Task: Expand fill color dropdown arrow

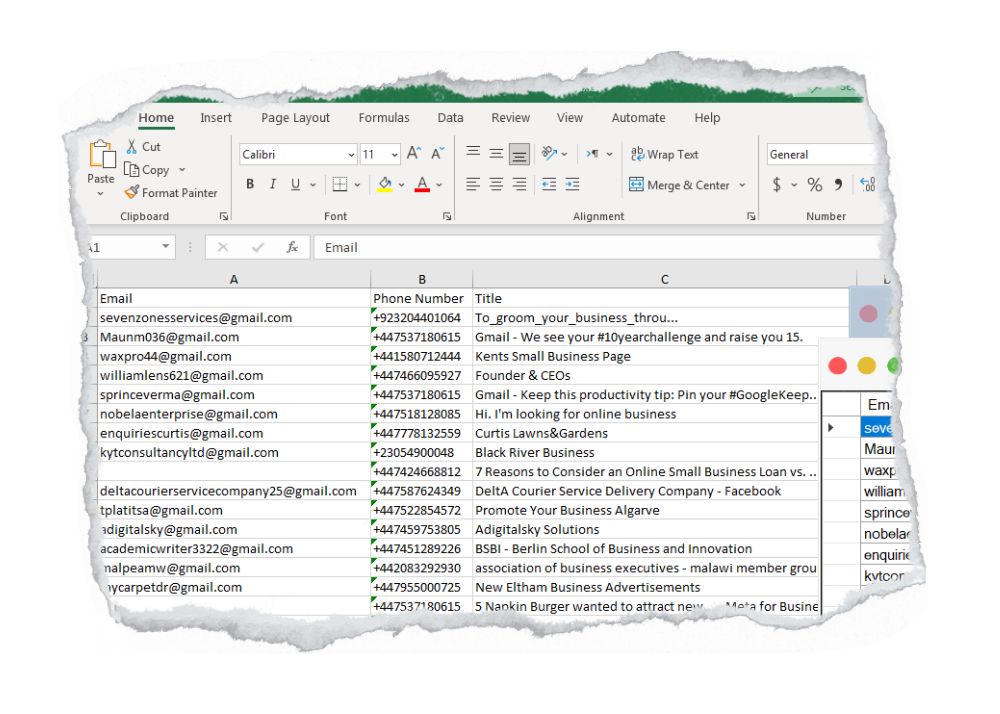Action: point(402,185)
